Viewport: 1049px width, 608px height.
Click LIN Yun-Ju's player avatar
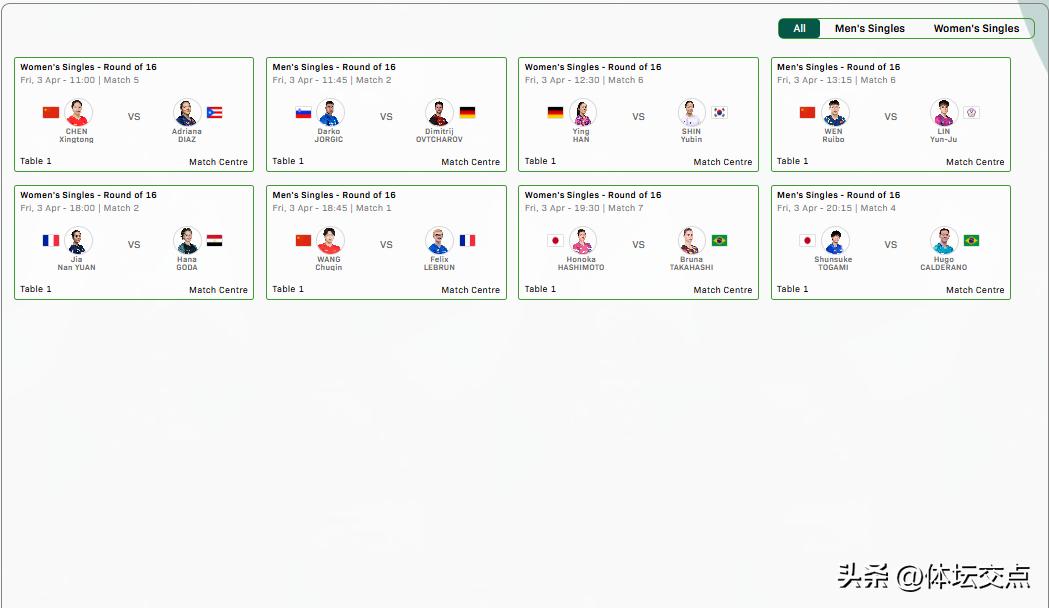pyautogui.click(x=943, y=112)
